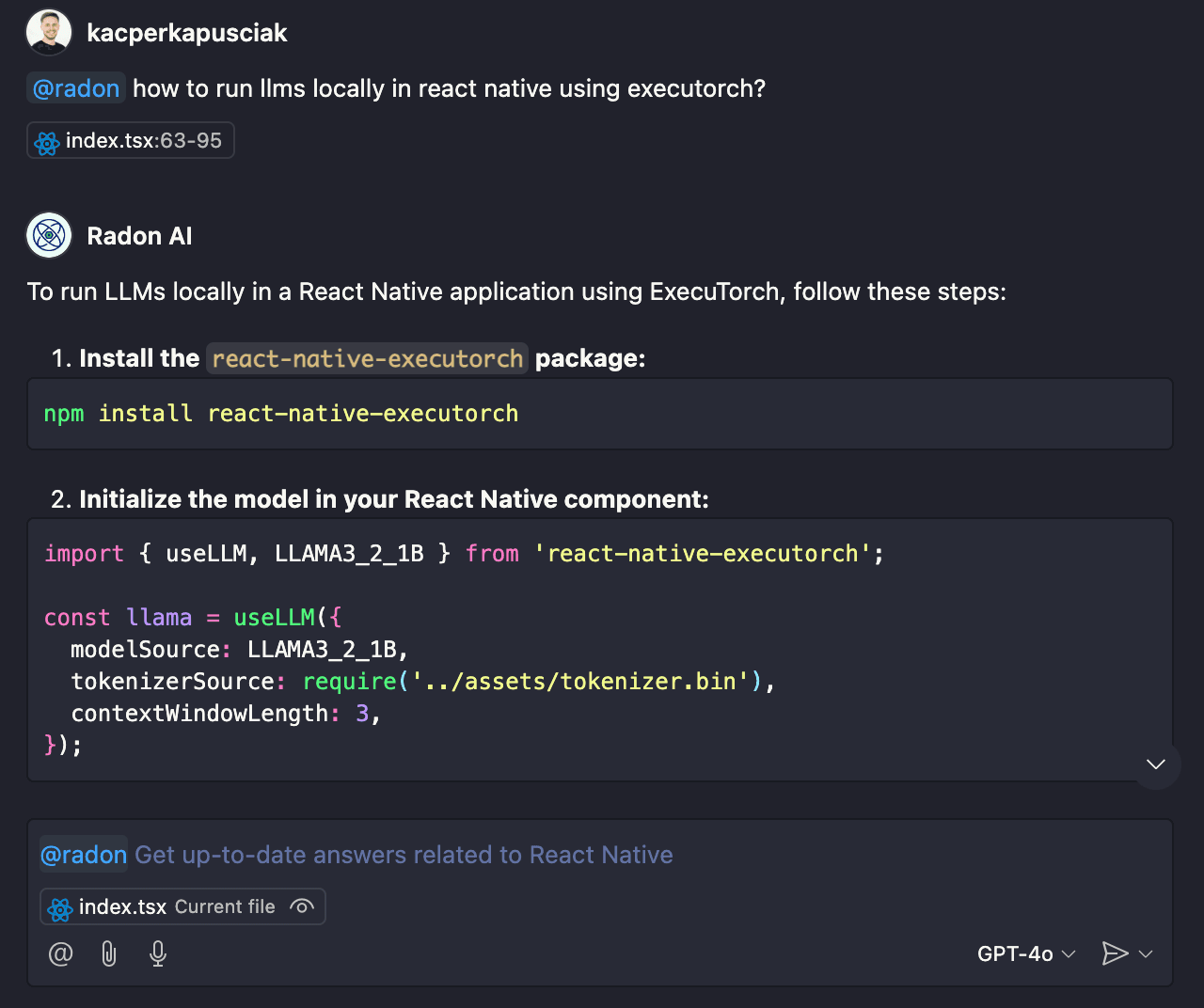Click the @radon mention in the user message
Image resolution: width=1204 pixels, height=1008 pixels.
coord(76,88)
